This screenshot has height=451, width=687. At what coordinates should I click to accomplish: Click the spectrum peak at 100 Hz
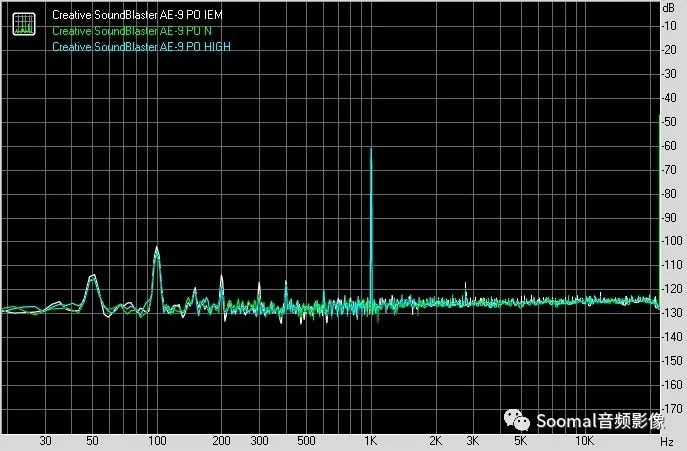click(157, 248)
